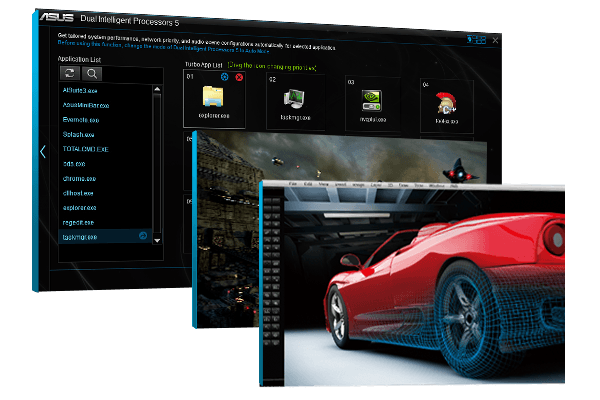Select the highlighted taskmgr.exe list row
The width and height of the screenshot is (600, 400).
click(x=105, y=237)
